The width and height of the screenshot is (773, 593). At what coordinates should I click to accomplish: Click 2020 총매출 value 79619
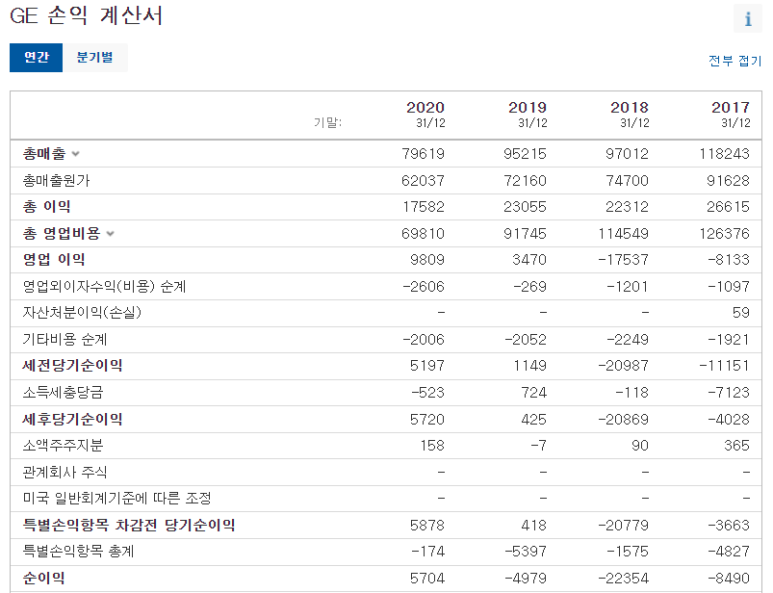423,154
